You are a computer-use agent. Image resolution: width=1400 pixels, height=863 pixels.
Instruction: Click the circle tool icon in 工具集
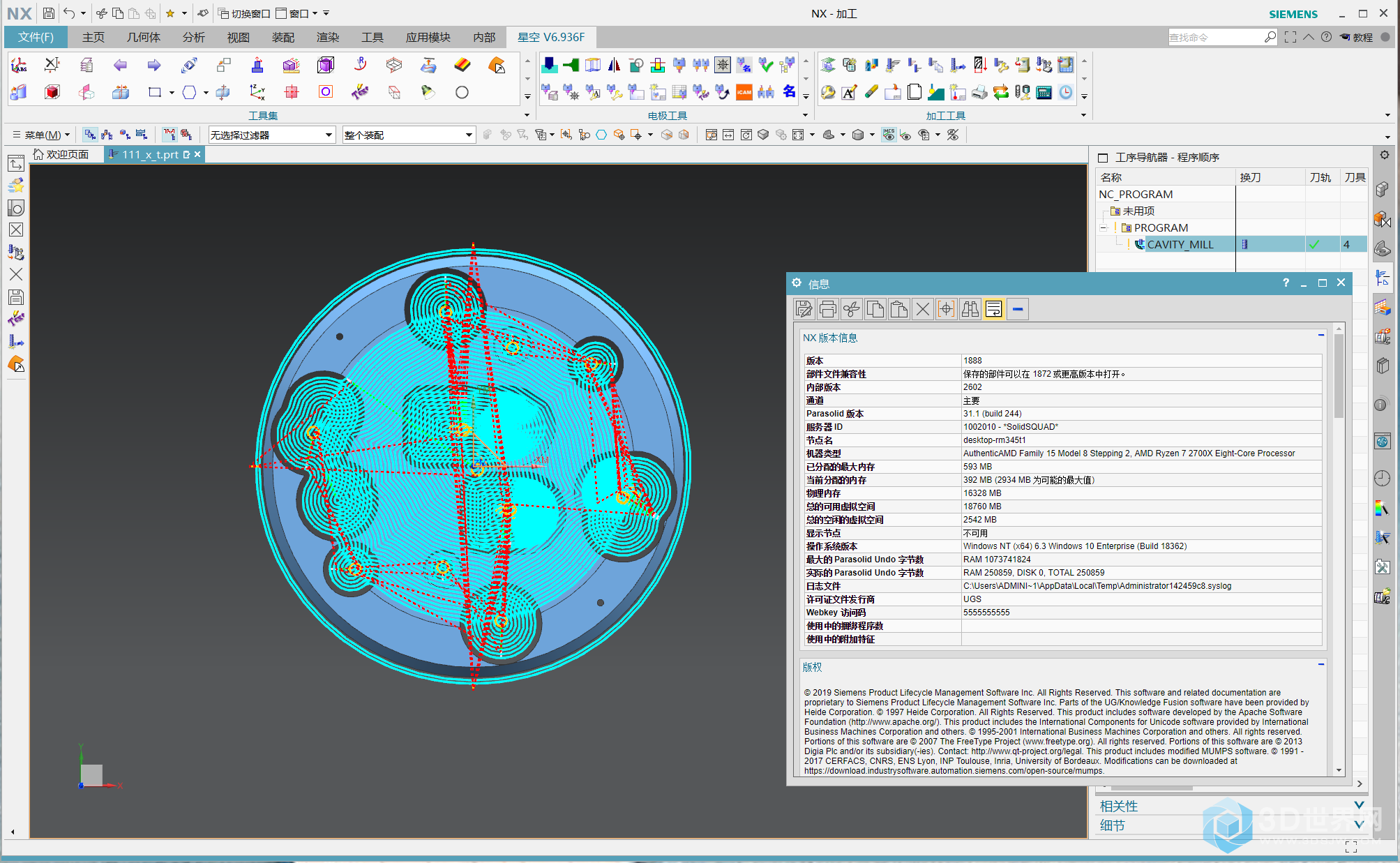tap(462, 92)
